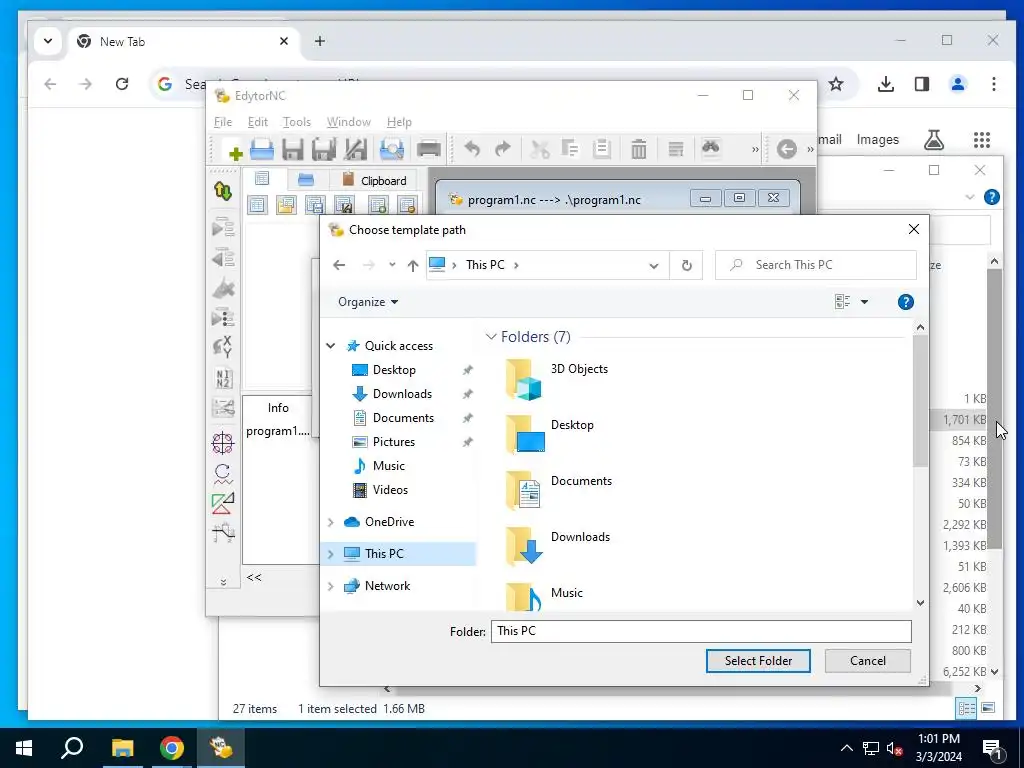The width and height of the screenshot is (1024, 768).
Task: Click the Cancel button in the dialog
Action: (868, 661)
